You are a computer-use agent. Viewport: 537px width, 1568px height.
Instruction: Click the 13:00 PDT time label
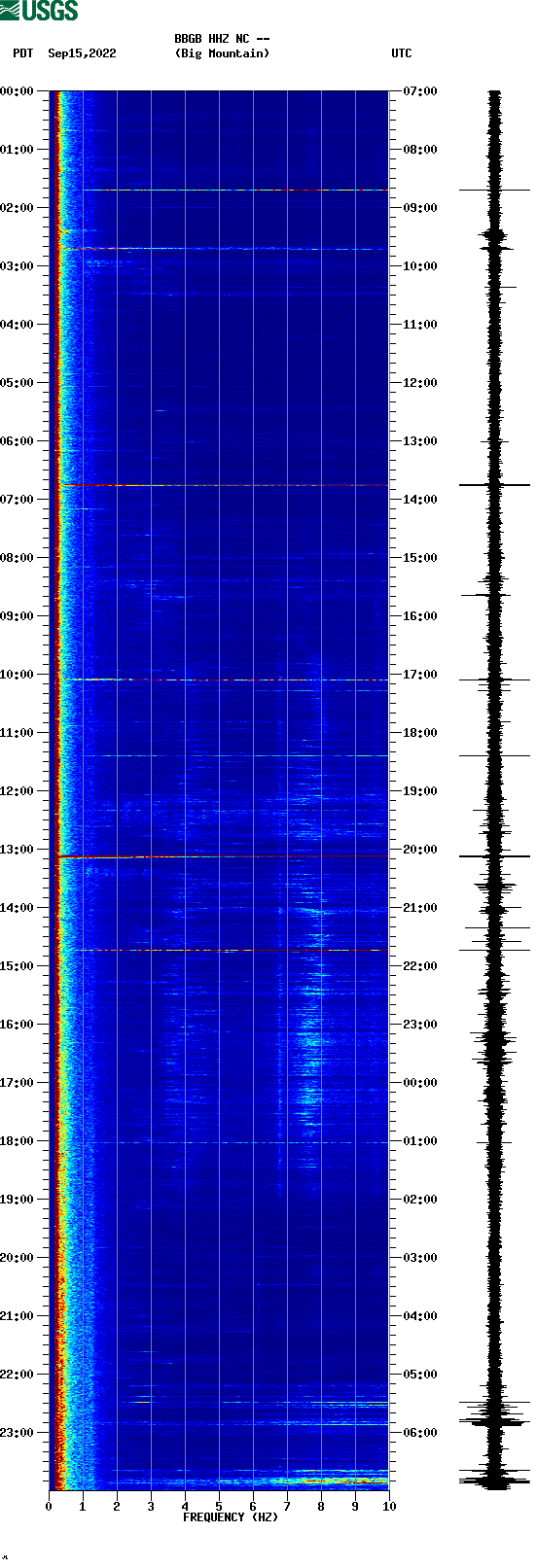pyautogui.click(x=18, y=850)
